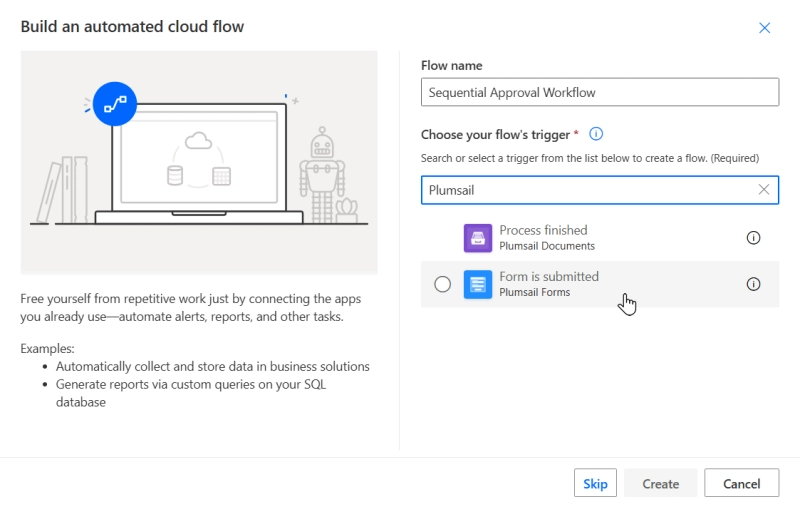The image size is (800, 507).
Task: Click the Flow name text field
Action: [599, 93]
